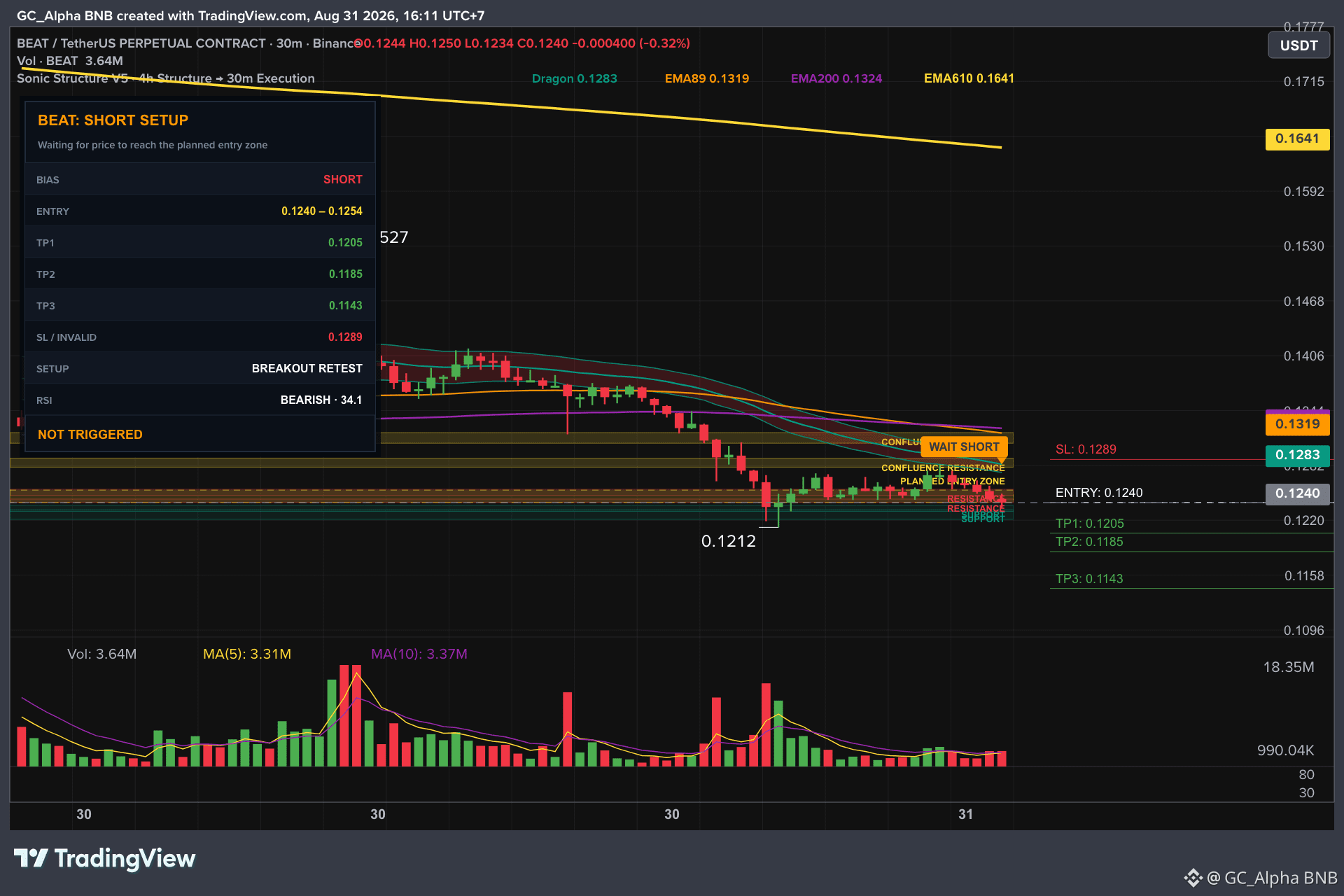
Task: Click the USDT currency button
Action: (x=1298, y=45)
